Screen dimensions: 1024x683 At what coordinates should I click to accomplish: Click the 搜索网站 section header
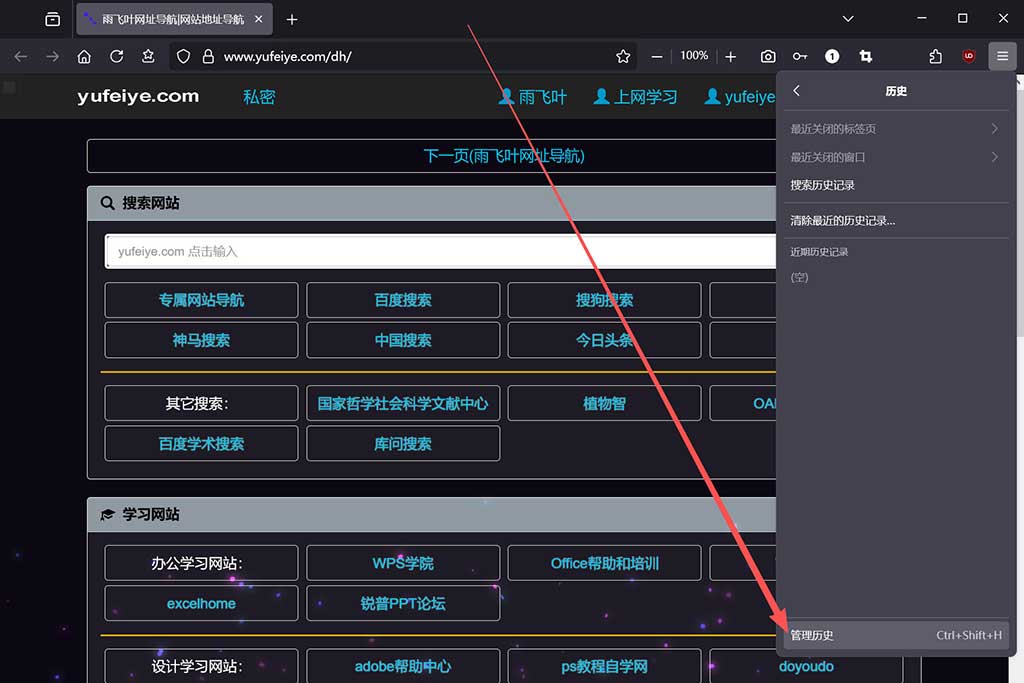432,203
